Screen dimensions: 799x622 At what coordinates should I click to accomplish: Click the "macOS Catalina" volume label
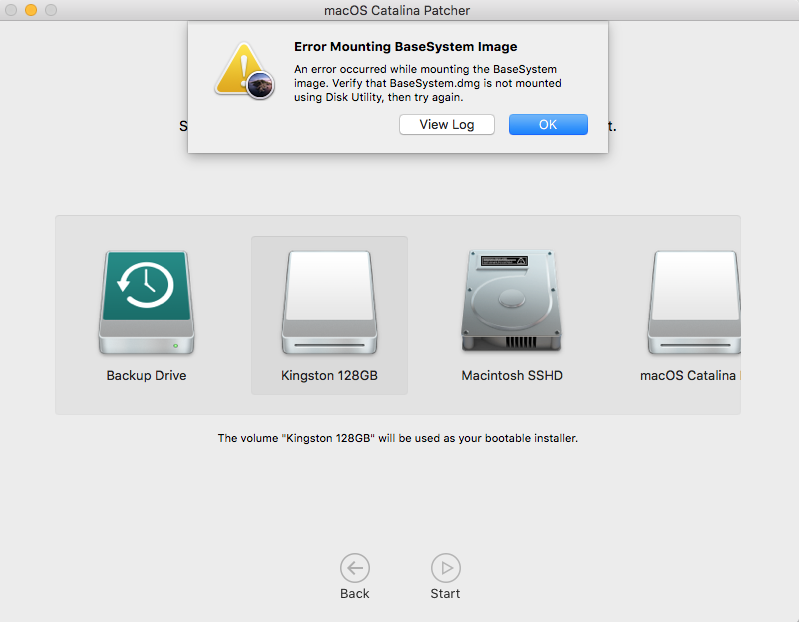689,375
